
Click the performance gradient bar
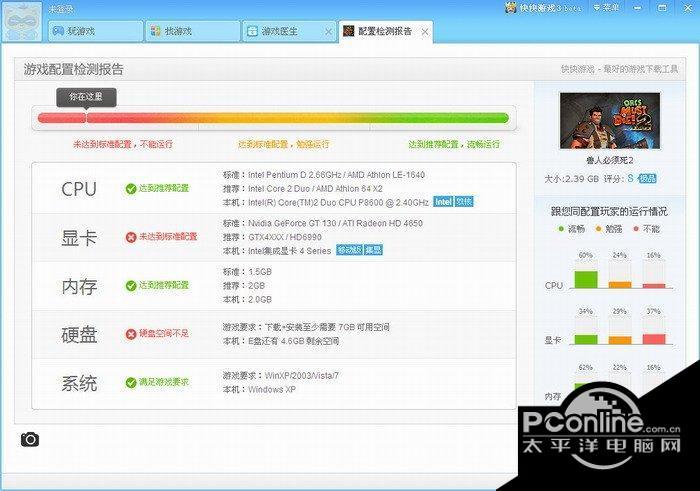tap(273, 118)
